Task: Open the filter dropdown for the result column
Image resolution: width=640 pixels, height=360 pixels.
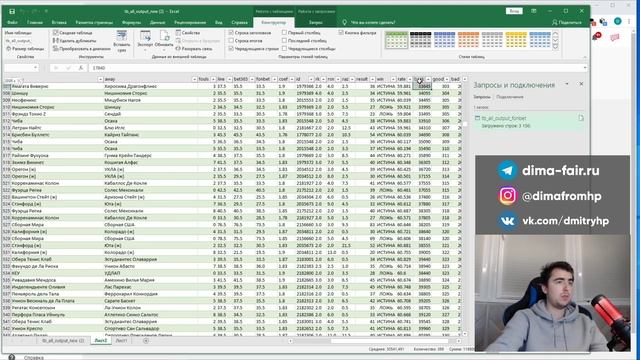Action: (x=372, y=79)
